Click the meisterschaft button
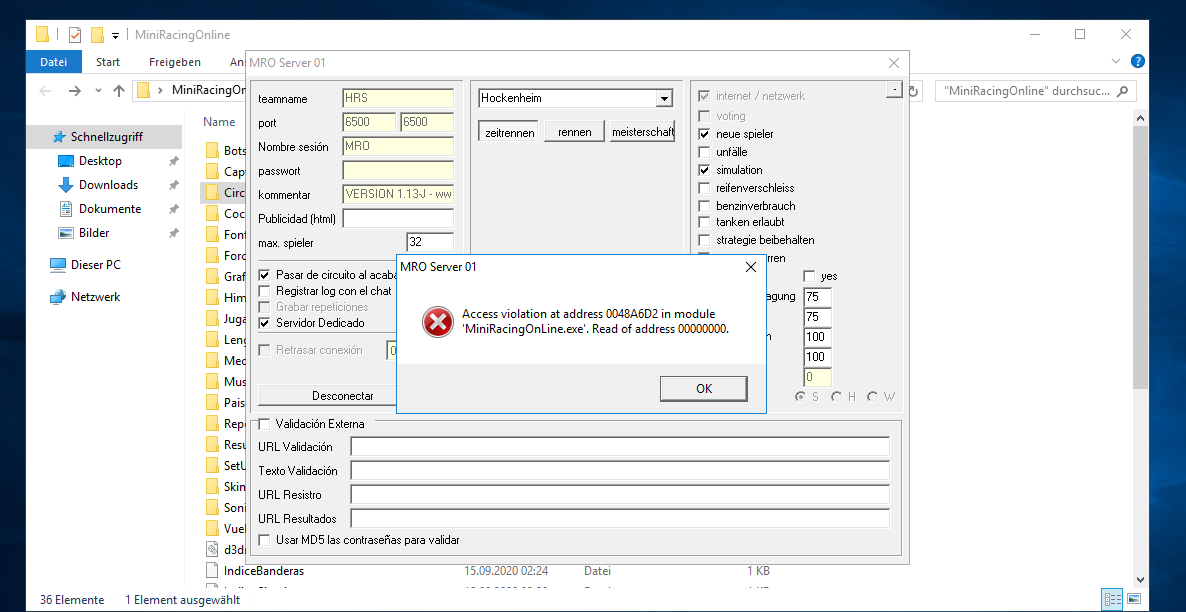Image resolution: width=1186 pixels, height=612 pixels. (642, 132)
